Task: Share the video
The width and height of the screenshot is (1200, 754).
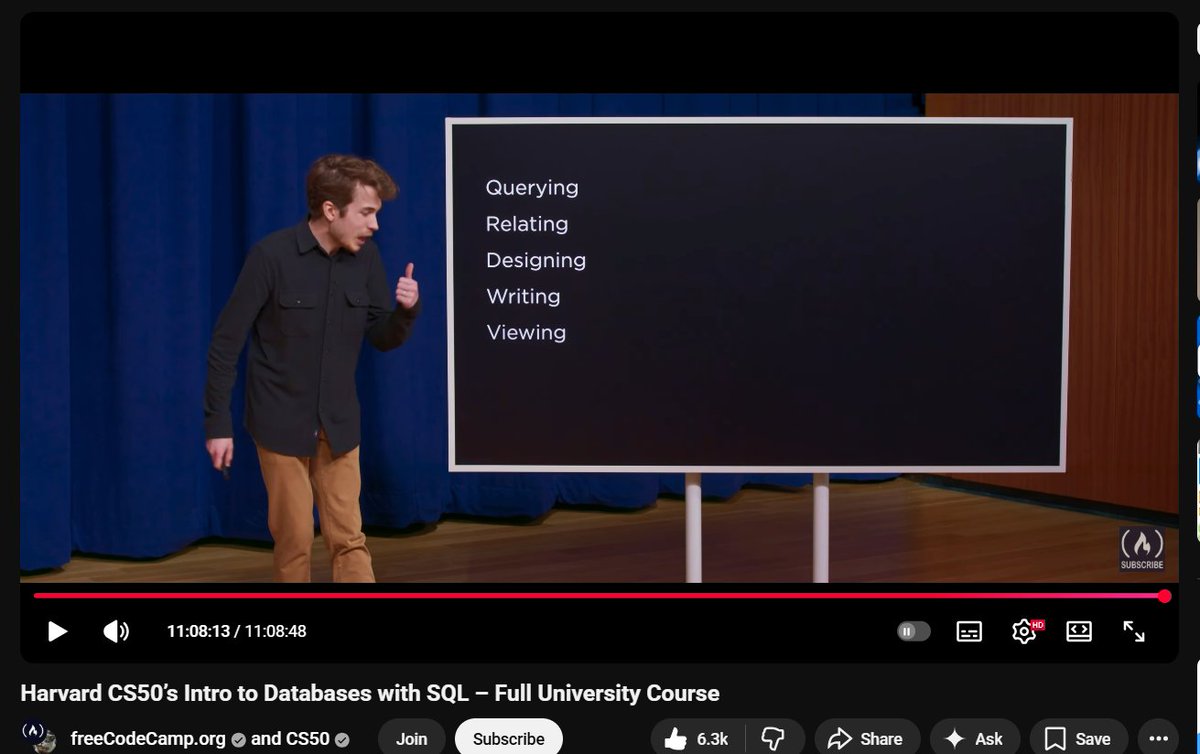Action: [867, 739]
